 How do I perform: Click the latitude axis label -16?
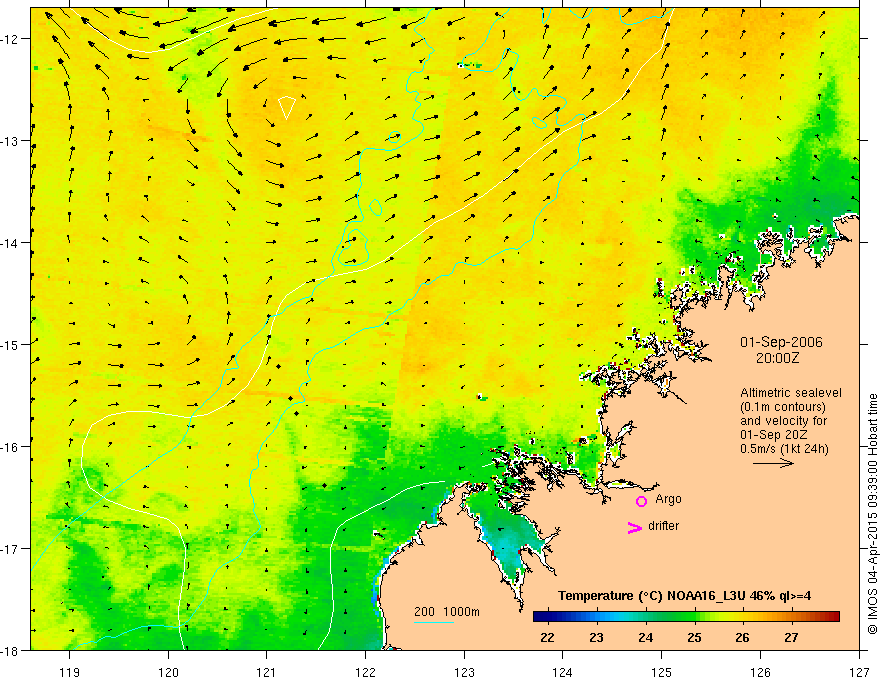point(11,447)
